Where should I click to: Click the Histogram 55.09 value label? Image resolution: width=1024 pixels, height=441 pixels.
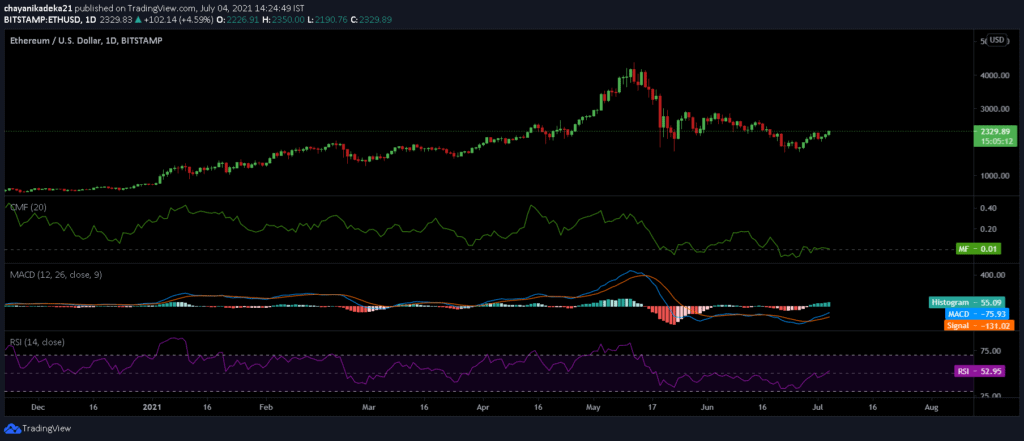tap(969, 303)
